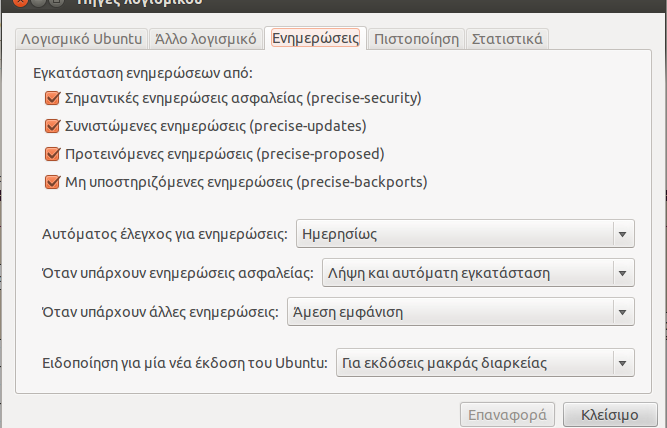The height and width of the screenshot is (428, 667).
Task: Toggle precise-backports unsupported updates checkbox
Action: (x=51, y=182)
